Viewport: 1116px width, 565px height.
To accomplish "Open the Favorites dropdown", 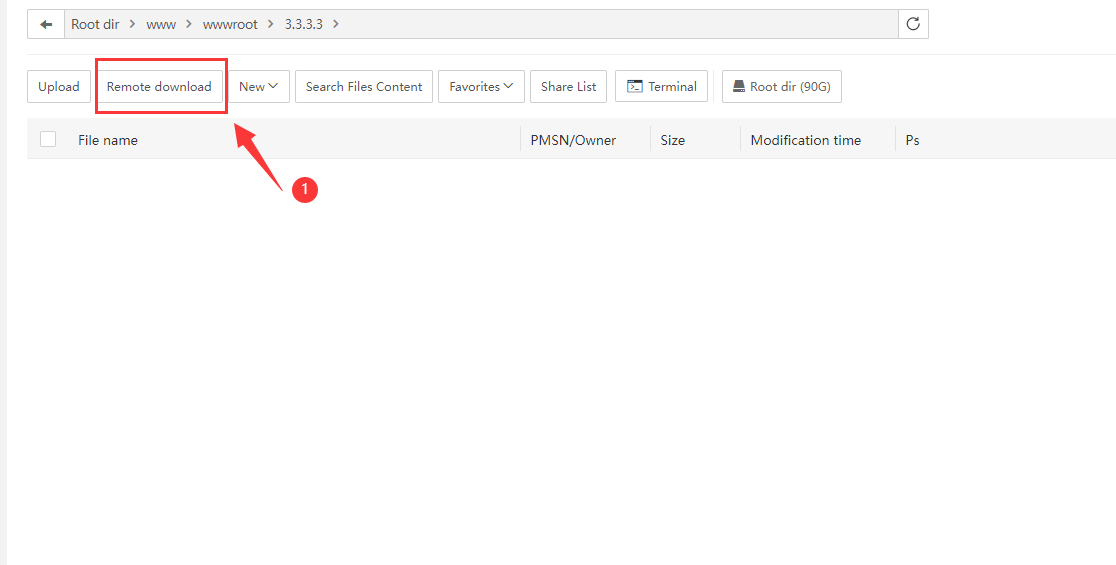I will (481, 87).
